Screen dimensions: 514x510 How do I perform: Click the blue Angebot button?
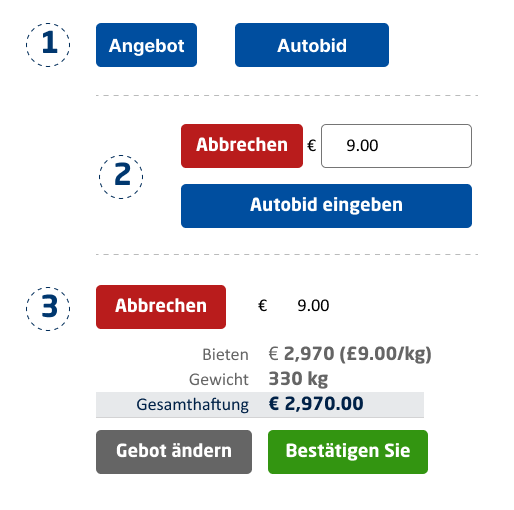pos(146,45)
